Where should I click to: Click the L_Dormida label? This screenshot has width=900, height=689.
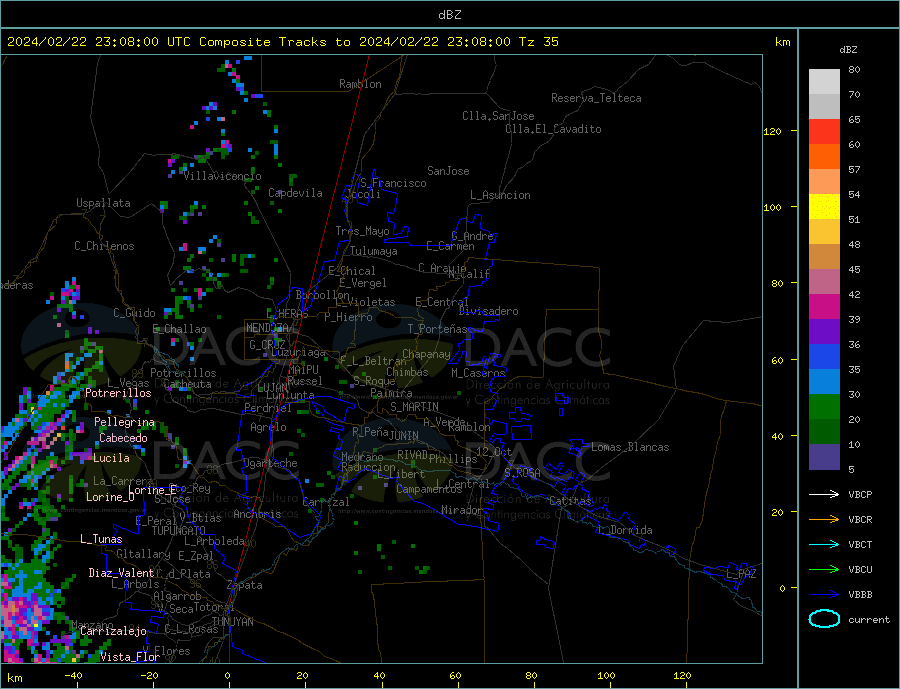[626, 530]
